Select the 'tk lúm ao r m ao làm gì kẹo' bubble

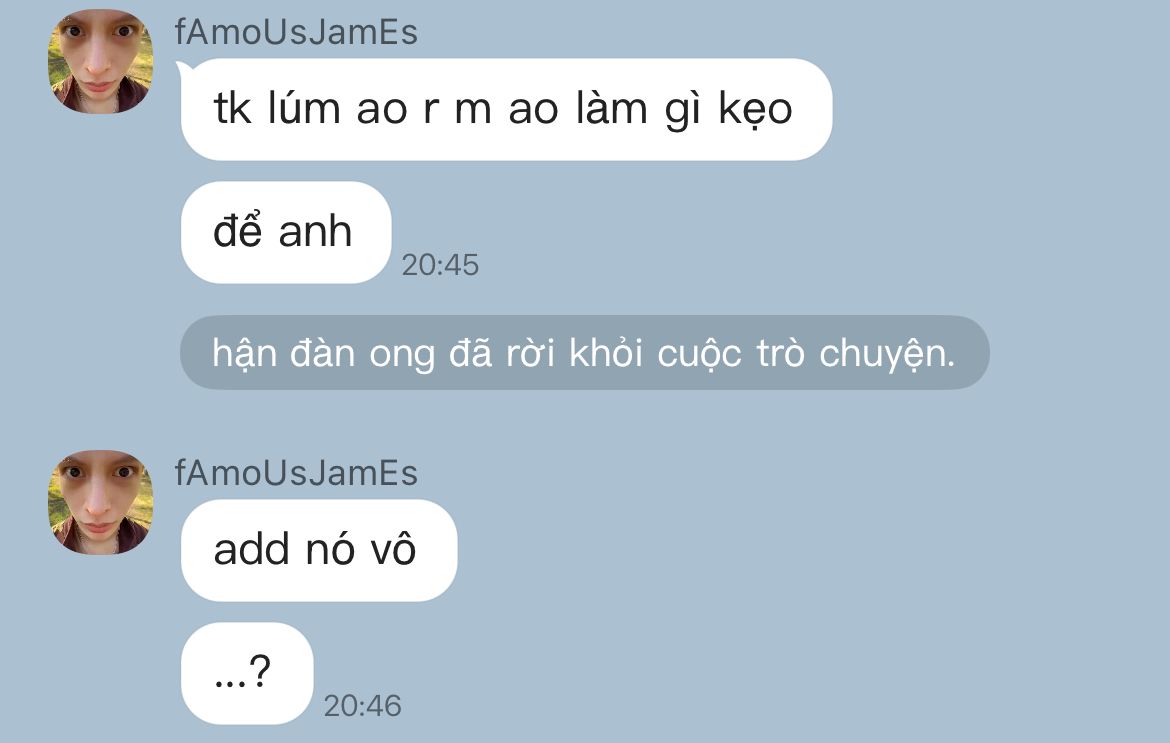click(506, 110)
